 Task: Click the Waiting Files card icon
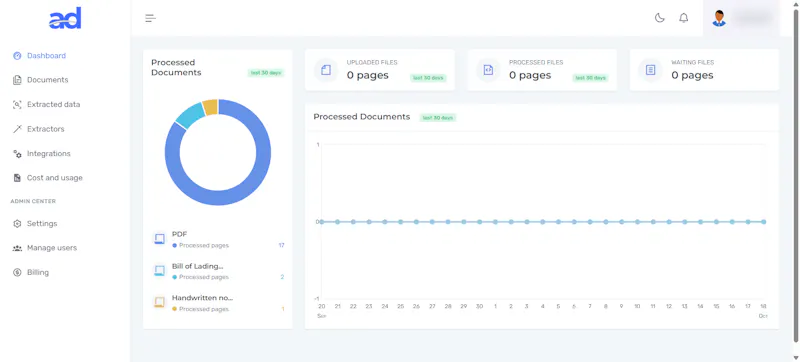(x=651, y=70)
